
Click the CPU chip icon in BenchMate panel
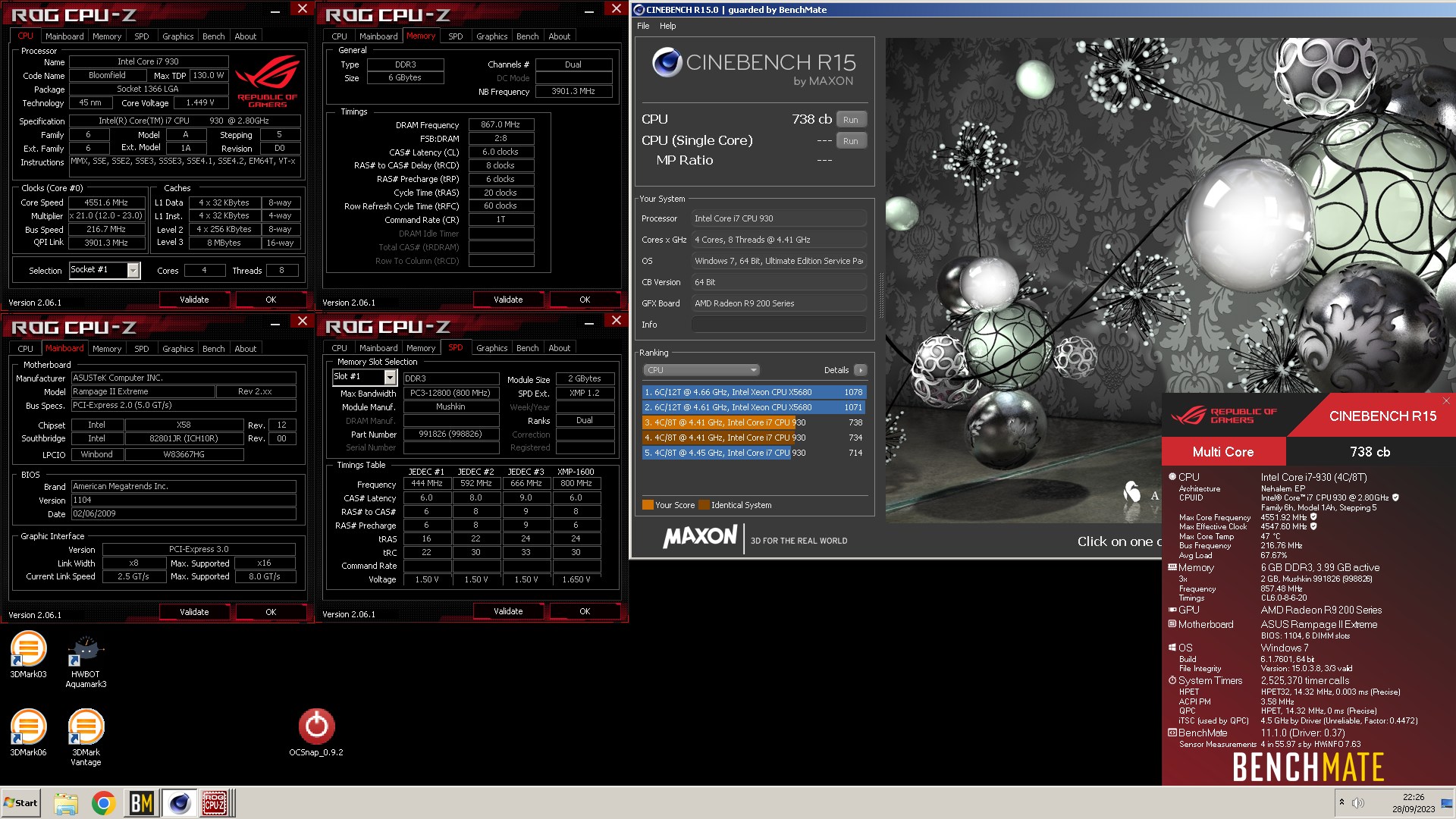[x=1172, y=477]
